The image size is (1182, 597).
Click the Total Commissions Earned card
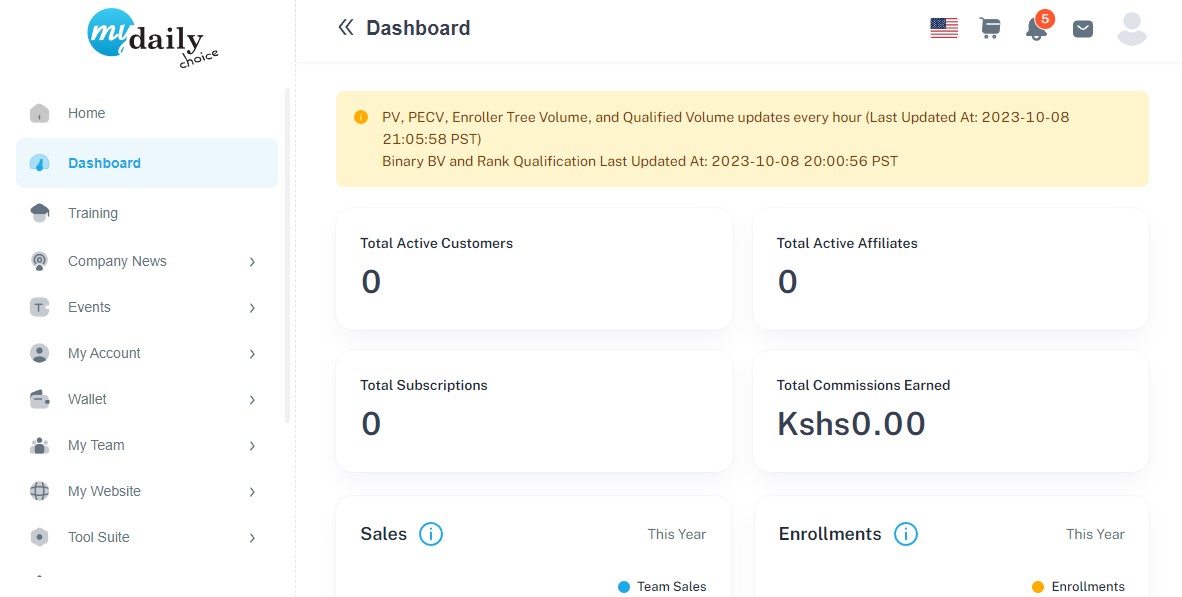(x=951, y=411)
